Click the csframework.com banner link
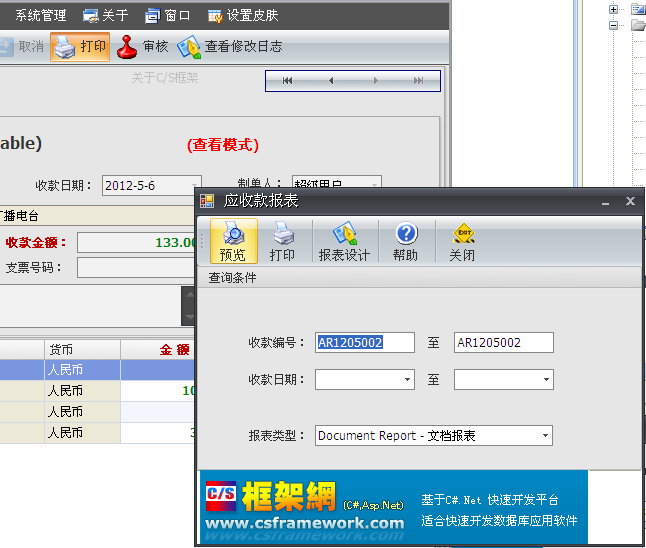This screenshot has width=646, height=548. [305, 522]
